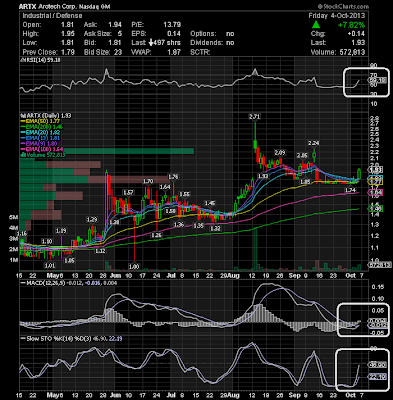The image size is (393, 400).
Task: Click the 1.76 July high label
Action: pos(173,177)
